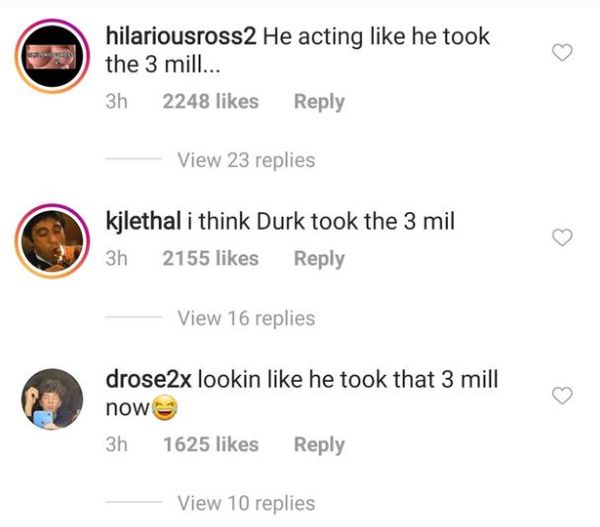The width and height of the screenshot is (600, 527).
Task: Expand View 16 replies
Action: (246, 318)
